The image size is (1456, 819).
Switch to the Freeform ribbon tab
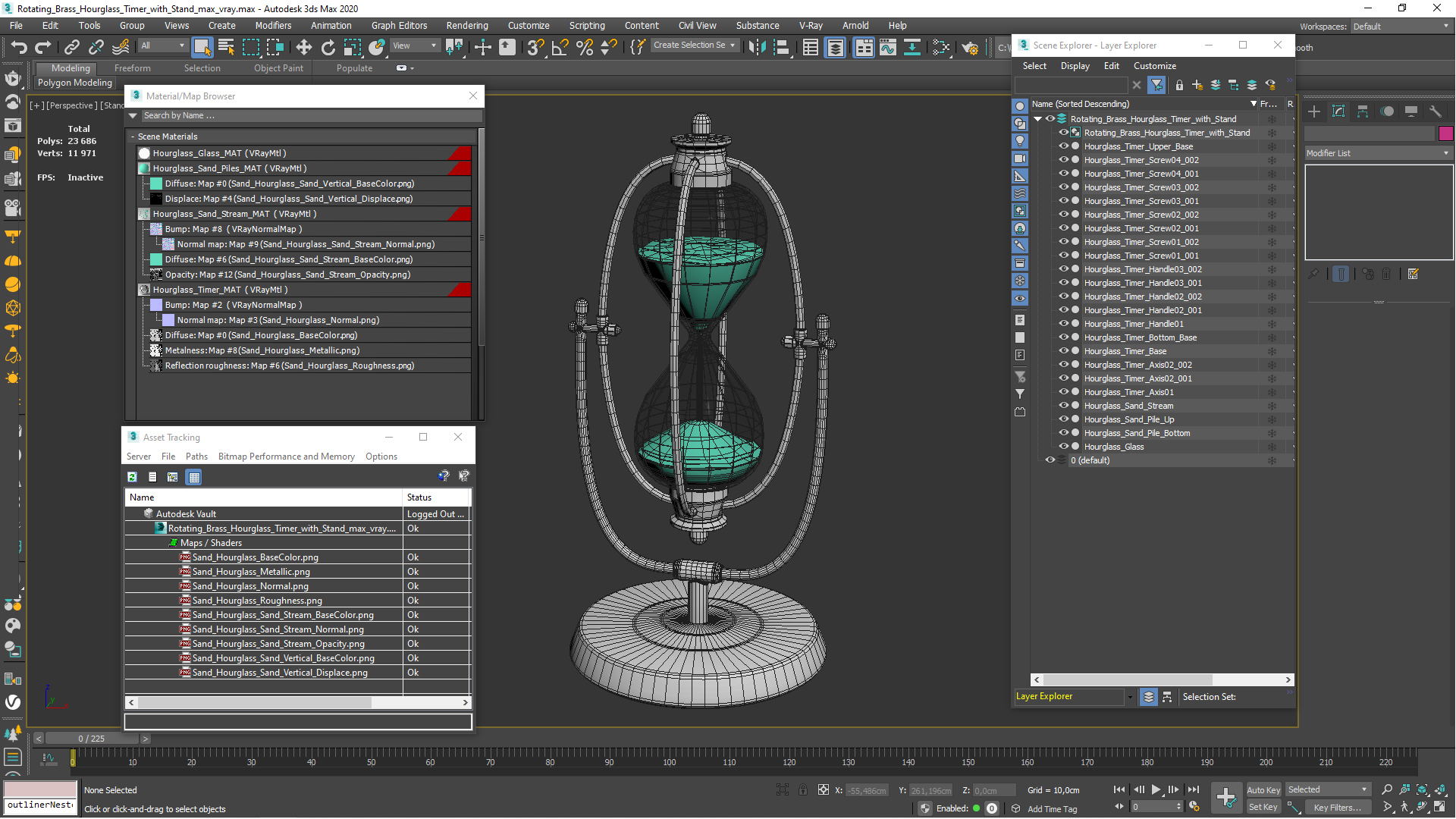click(x=132, y=68)
